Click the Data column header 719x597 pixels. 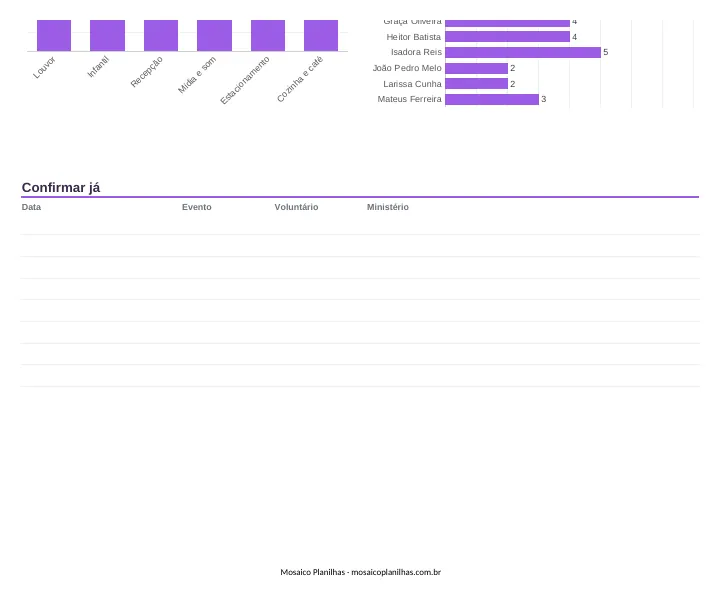31,207
